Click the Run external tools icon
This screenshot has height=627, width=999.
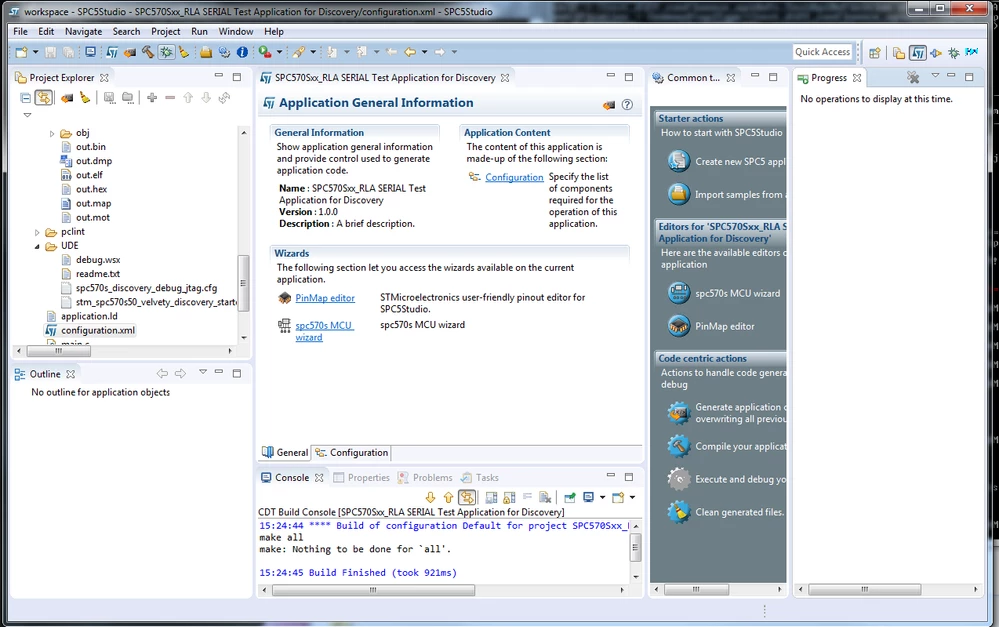[264, 52]
